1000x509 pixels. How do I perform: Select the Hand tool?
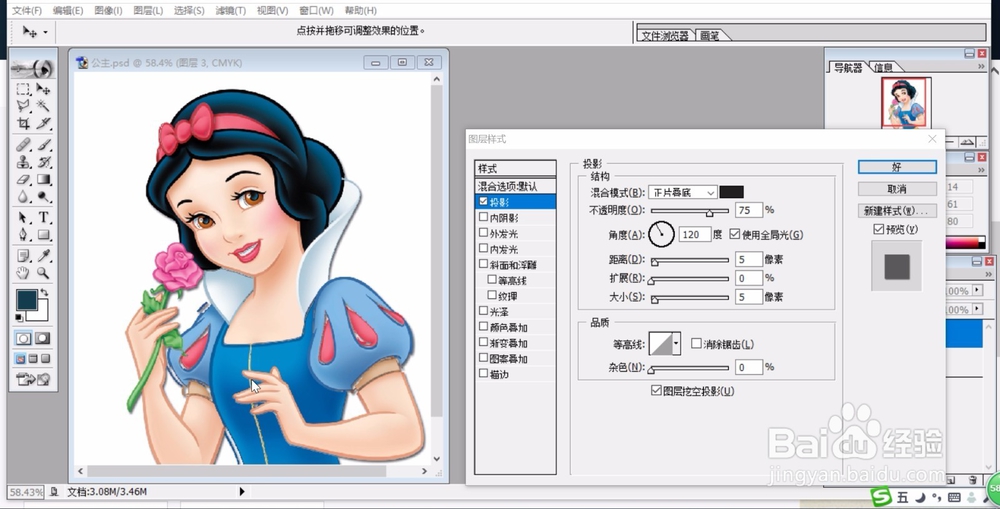tap(23, 273)
